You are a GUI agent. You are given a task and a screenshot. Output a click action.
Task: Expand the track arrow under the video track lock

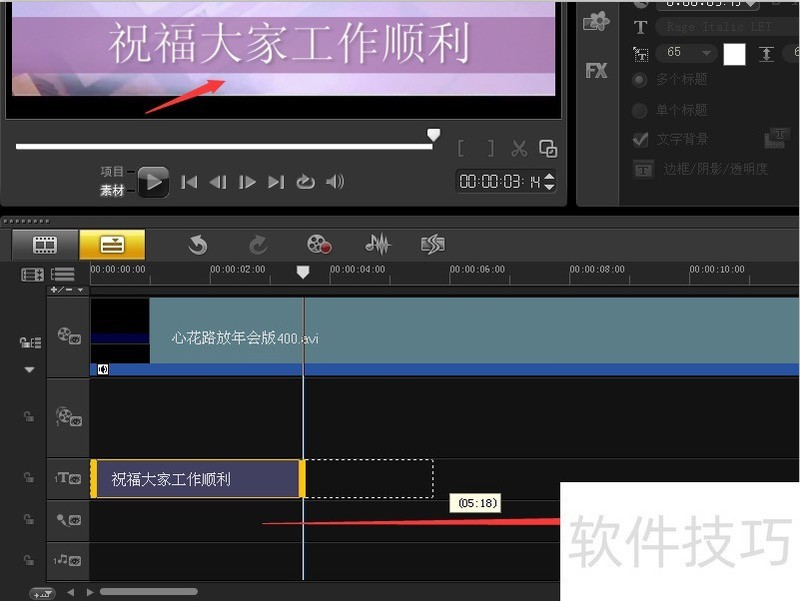[x=29, y=369]
